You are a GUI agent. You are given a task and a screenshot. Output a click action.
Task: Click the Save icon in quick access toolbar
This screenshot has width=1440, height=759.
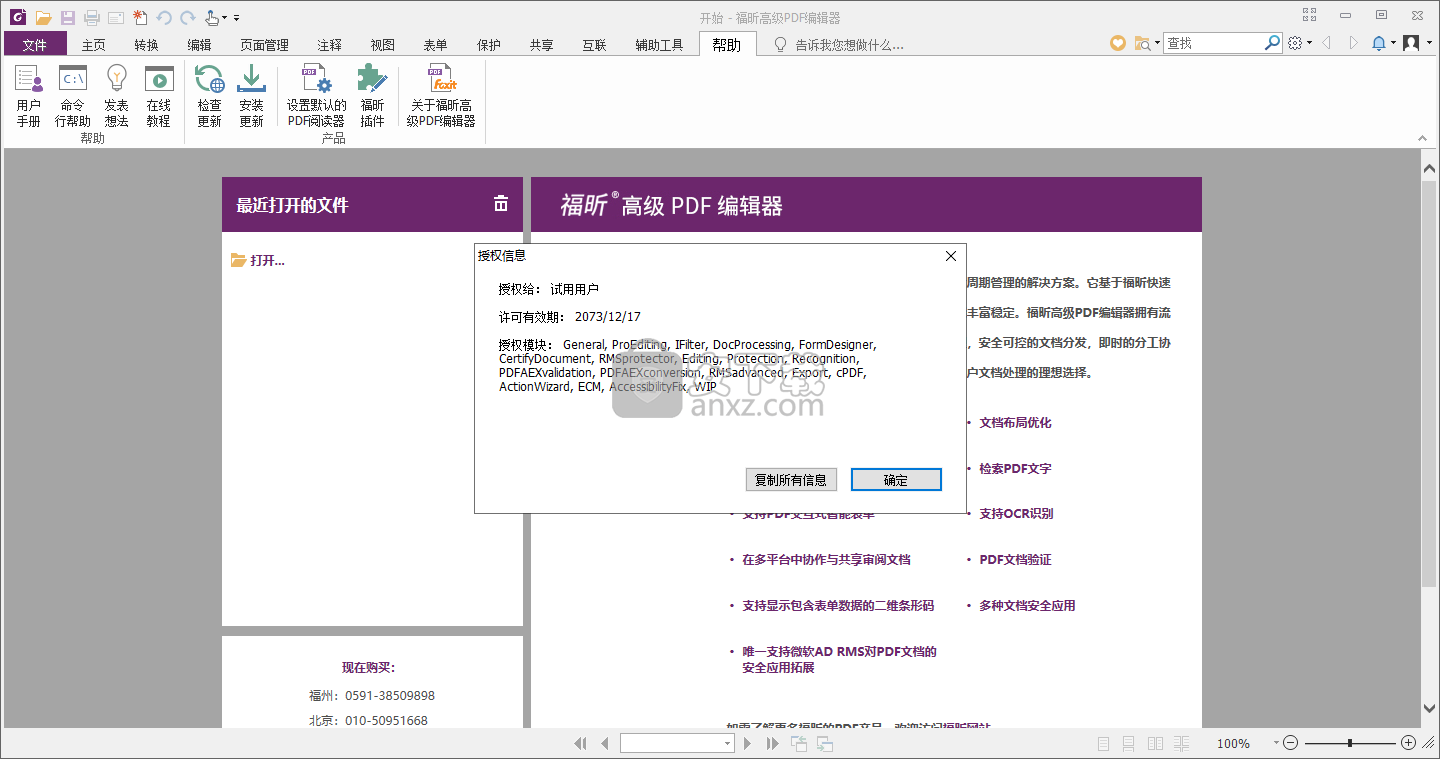coord(68,18)
